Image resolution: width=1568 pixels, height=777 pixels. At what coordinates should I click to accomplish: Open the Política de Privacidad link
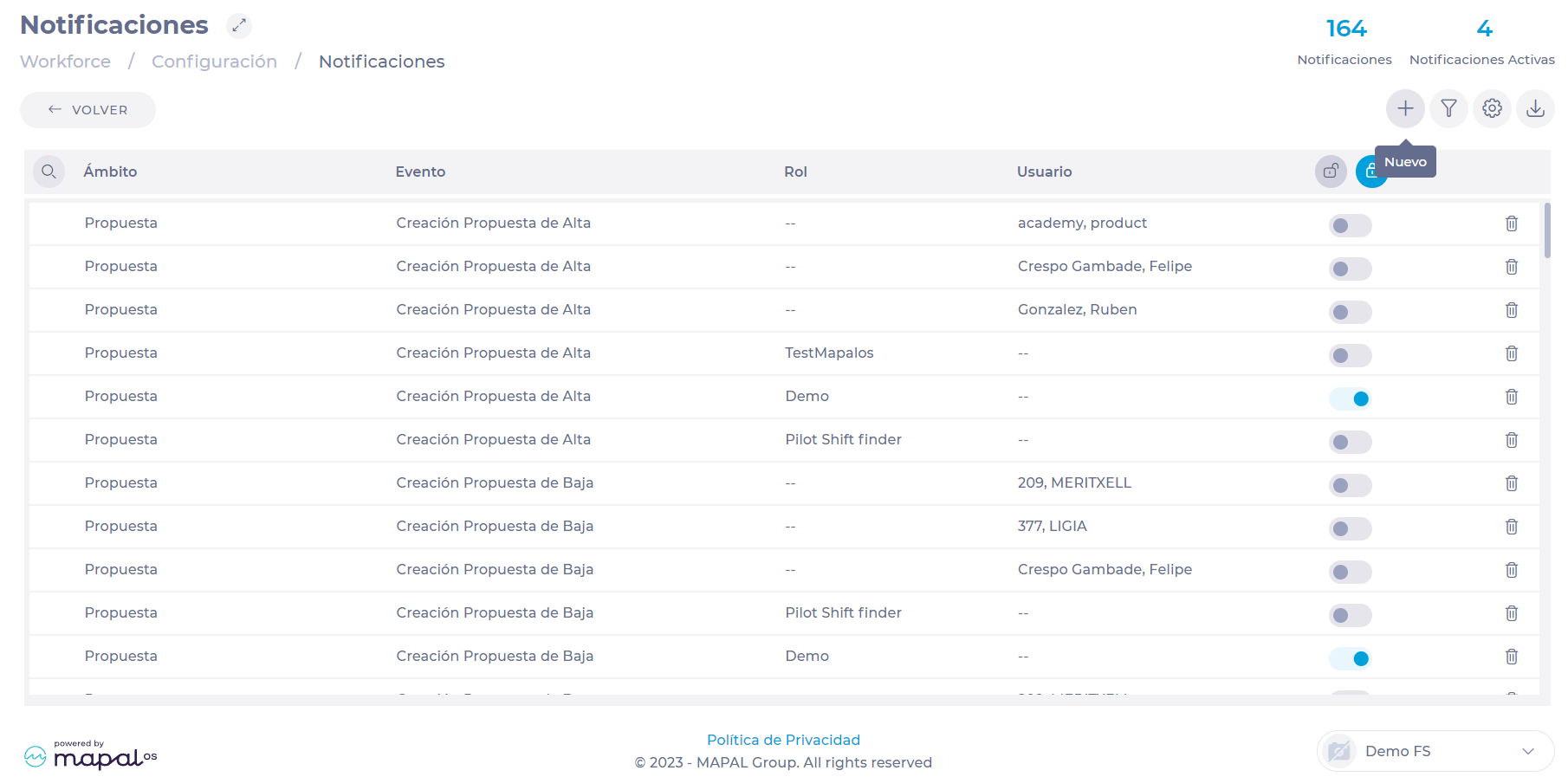[783, 740]
